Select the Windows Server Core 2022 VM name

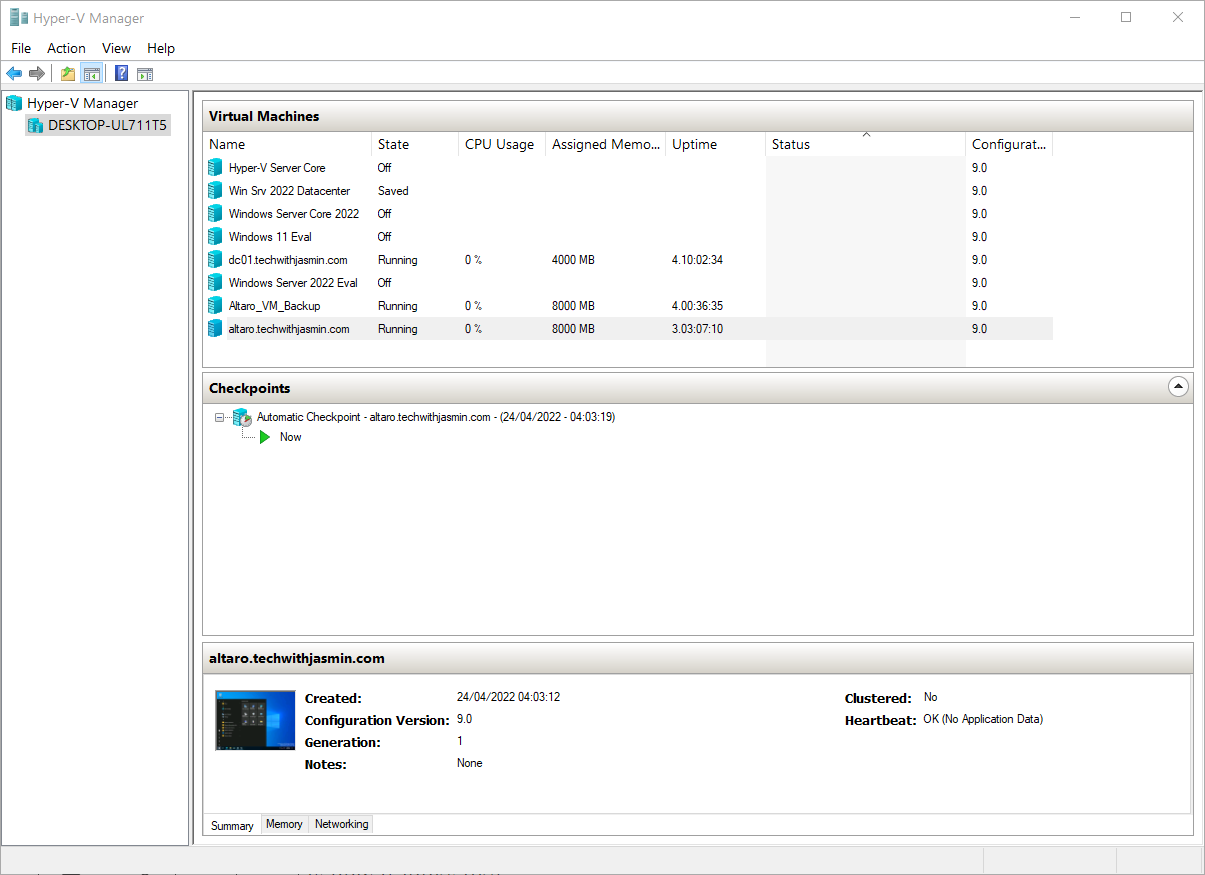point(294,214)
